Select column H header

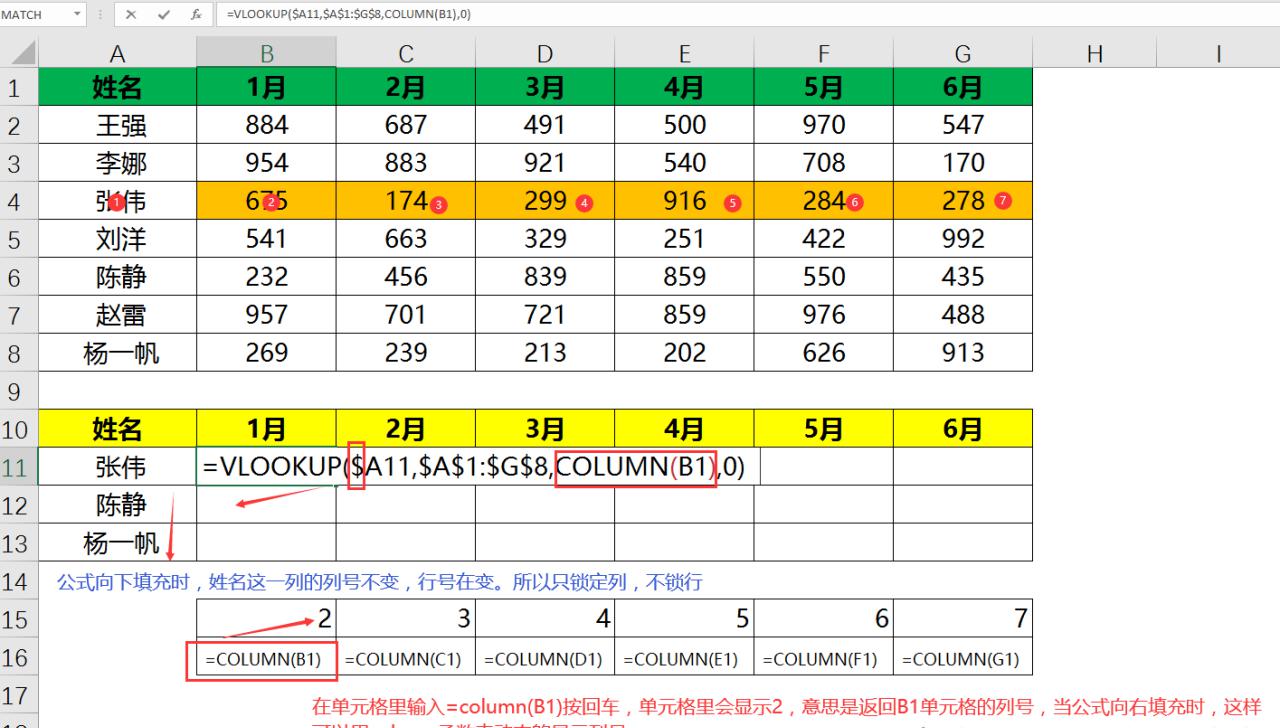pos(1094,53)
